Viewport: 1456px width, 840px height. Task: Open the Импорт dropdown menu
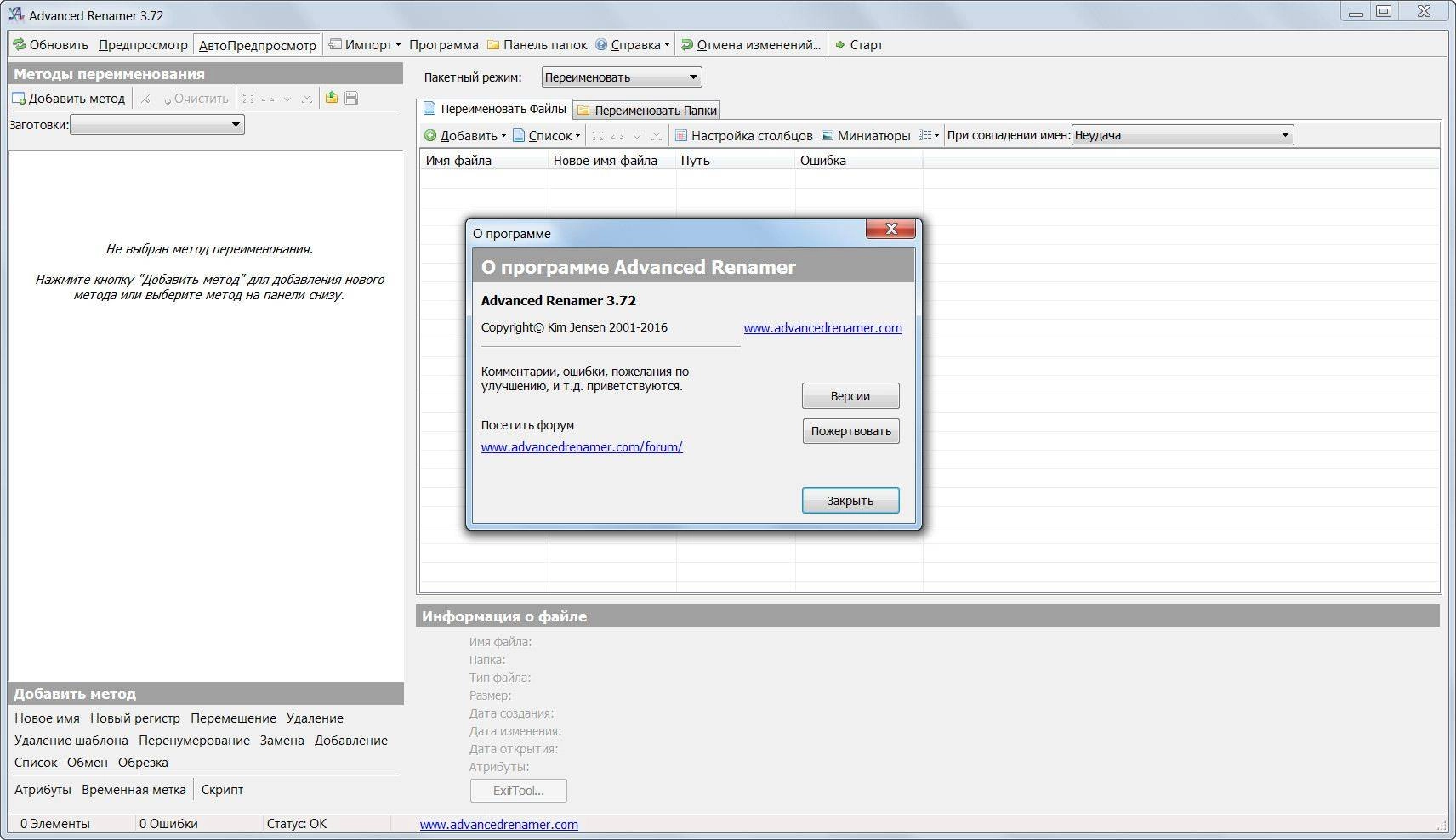point(365,45)
